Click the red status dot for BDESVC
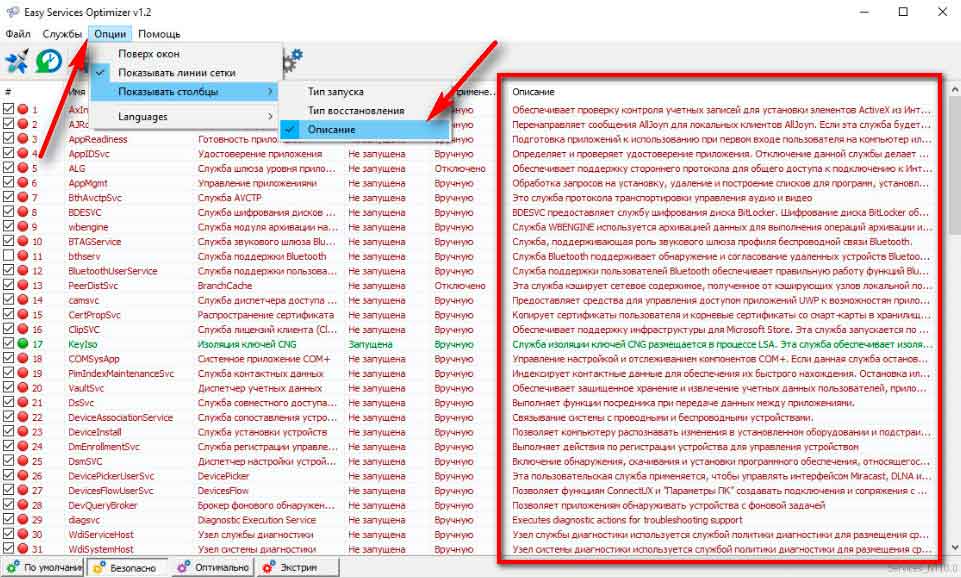The width and height of the screenshot is (961, 578). (22, 213)
